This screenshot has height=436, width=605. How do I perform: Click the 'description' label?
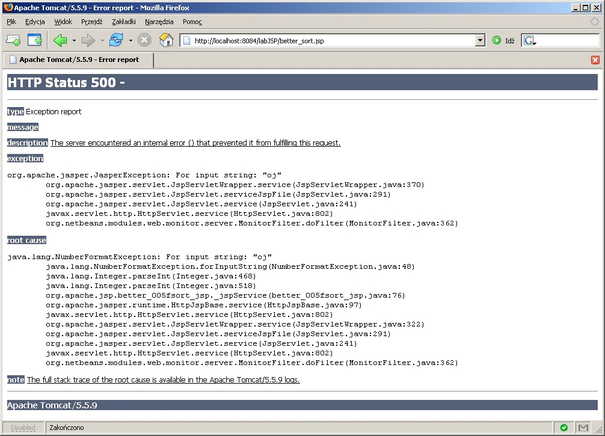click(27, 143)
